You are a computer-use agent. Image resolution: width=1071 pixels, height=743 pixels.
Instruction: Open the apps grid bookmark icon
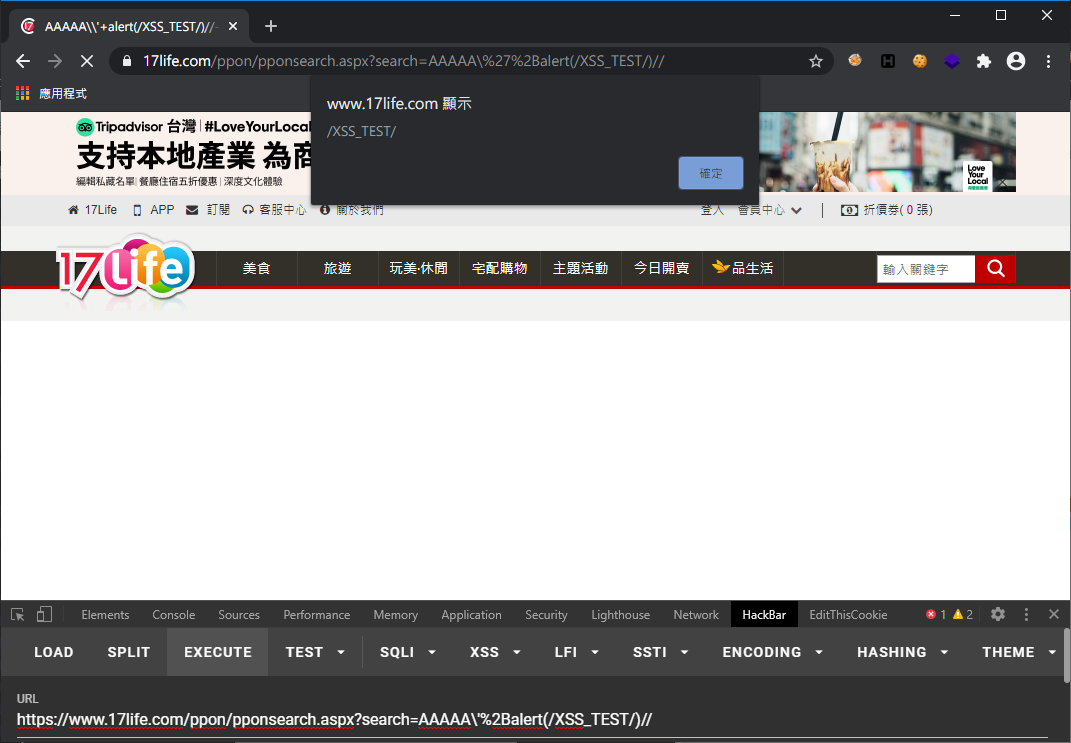pyautogui.click(x=23, y=94)
